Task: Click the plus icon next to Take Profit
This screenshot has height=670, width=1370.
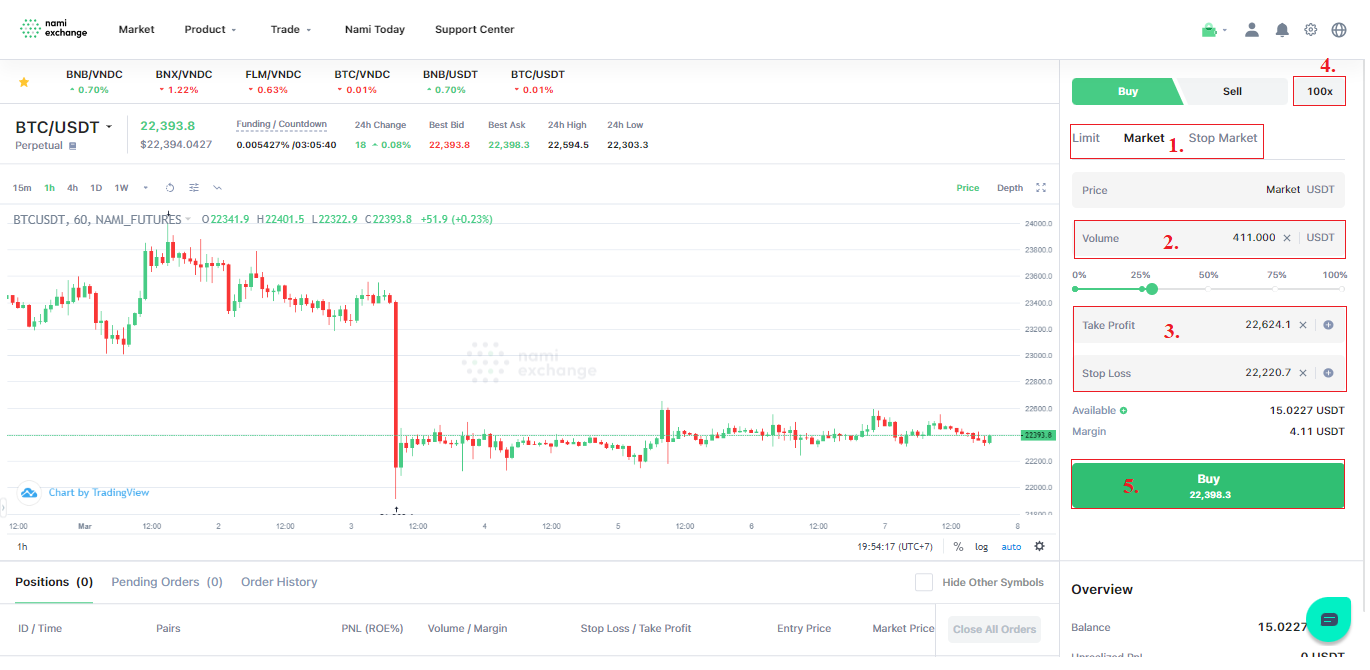Action: click(x=1328, y=325)
